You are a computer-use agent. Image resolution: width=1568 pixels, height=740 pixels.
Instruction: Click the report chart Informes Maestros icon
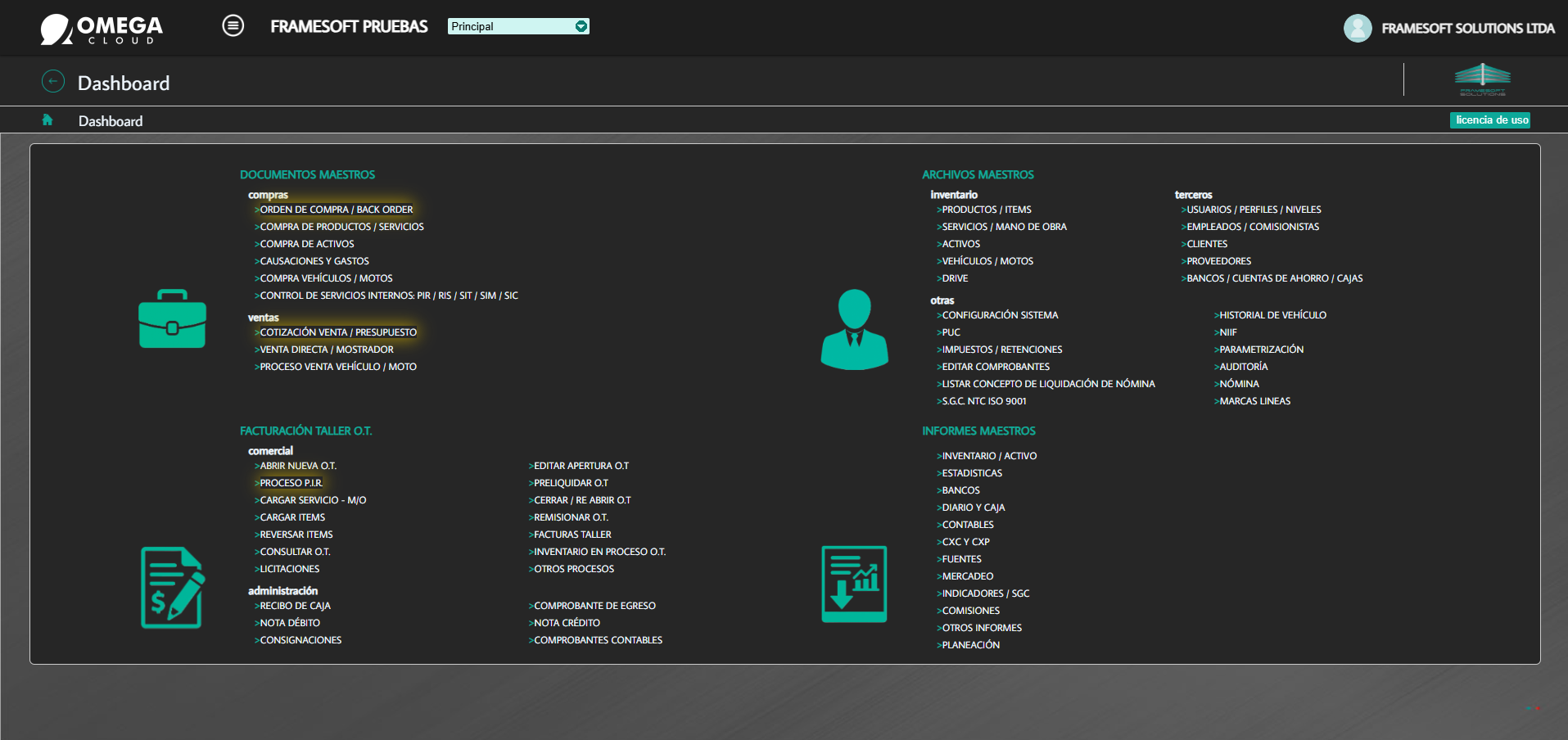(x=855, y=584)
